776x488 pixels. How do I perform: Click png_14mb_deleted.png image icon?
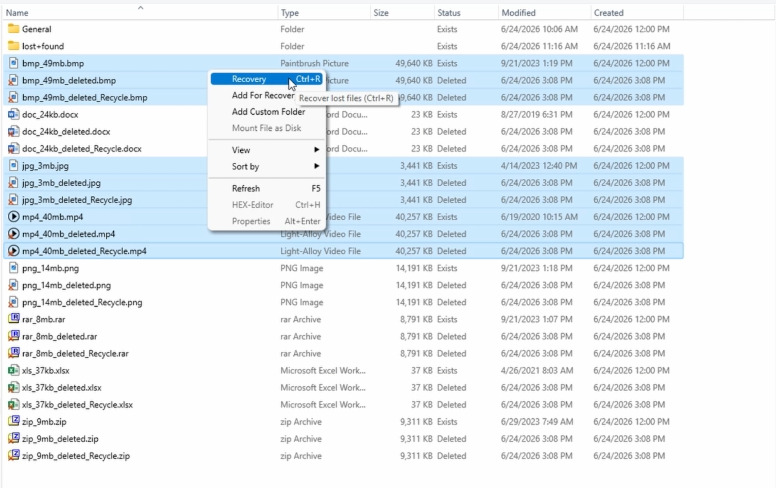click(13, 285)
